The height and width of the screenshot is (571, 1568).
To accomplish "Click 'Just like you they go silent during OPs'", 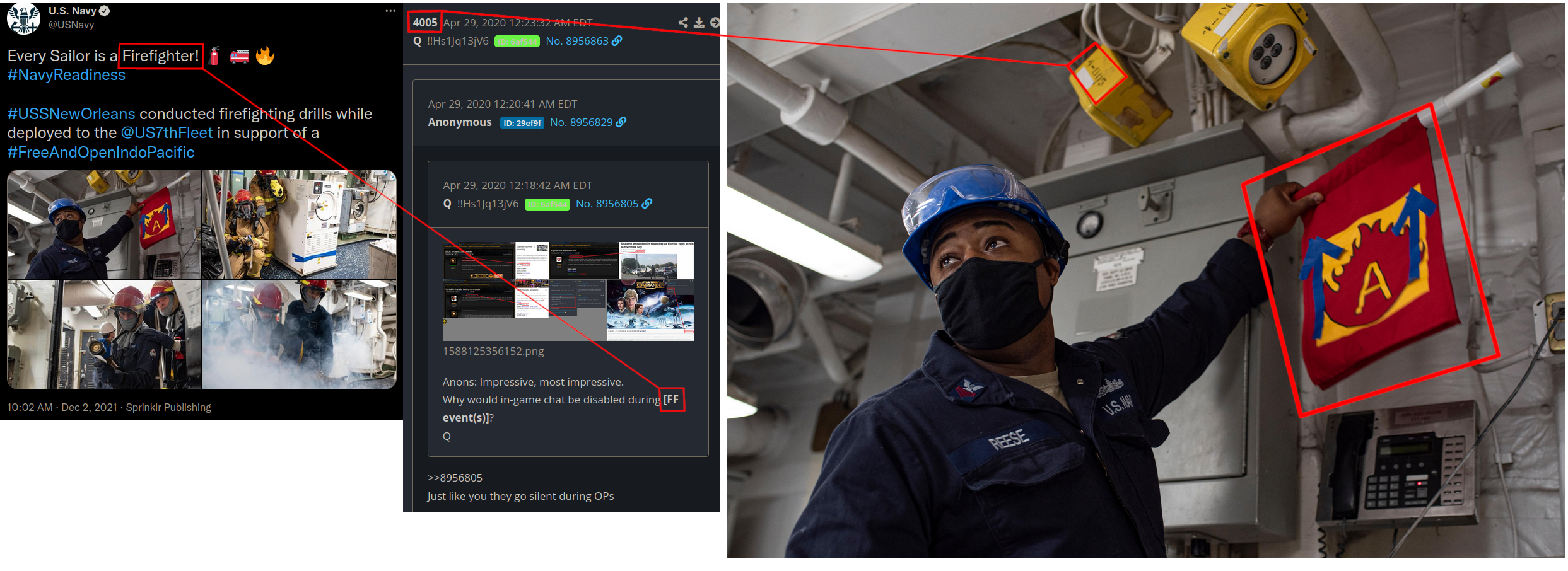I will [x=520, y=496].
